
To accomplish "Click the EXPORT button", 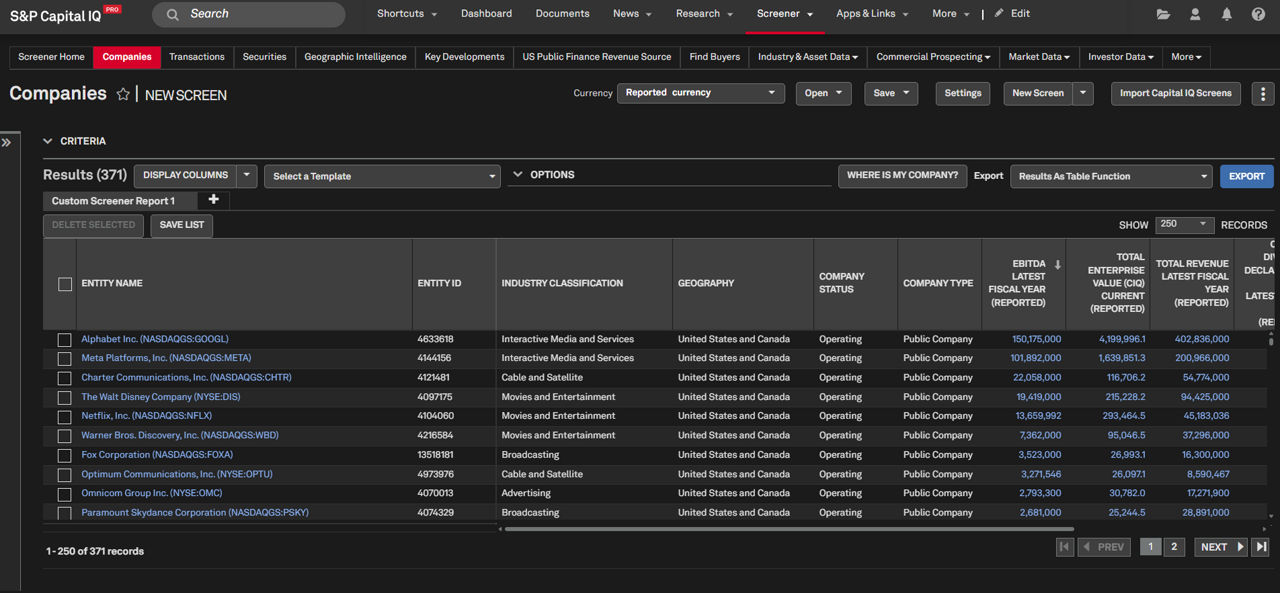I will [1247, 176].
